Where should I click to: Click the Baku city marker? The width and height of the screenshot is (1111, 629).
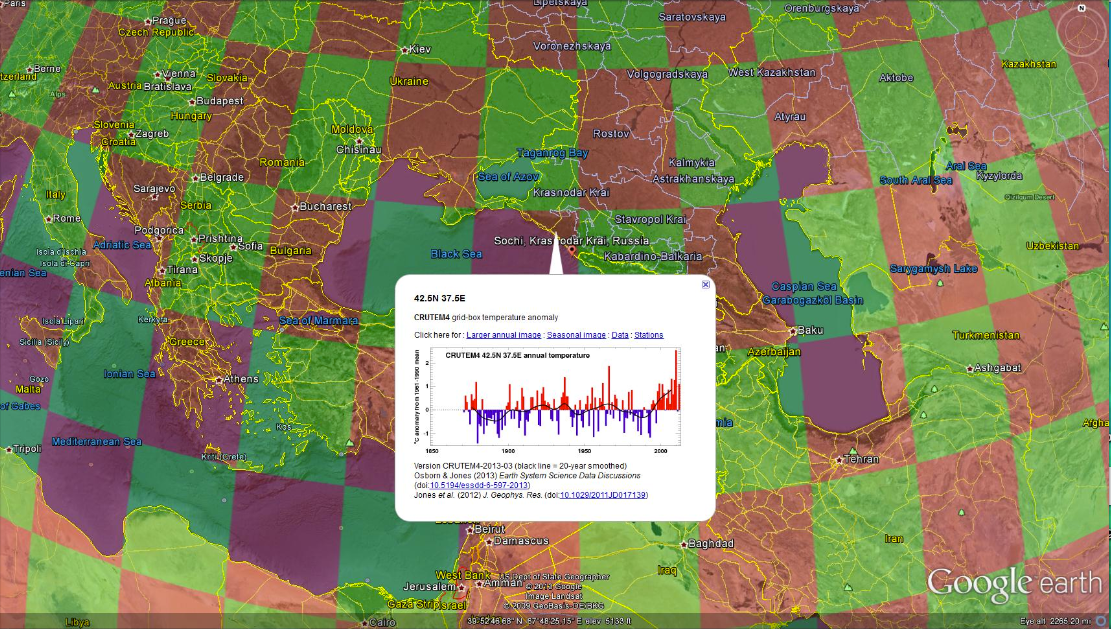tap(793, 331)
